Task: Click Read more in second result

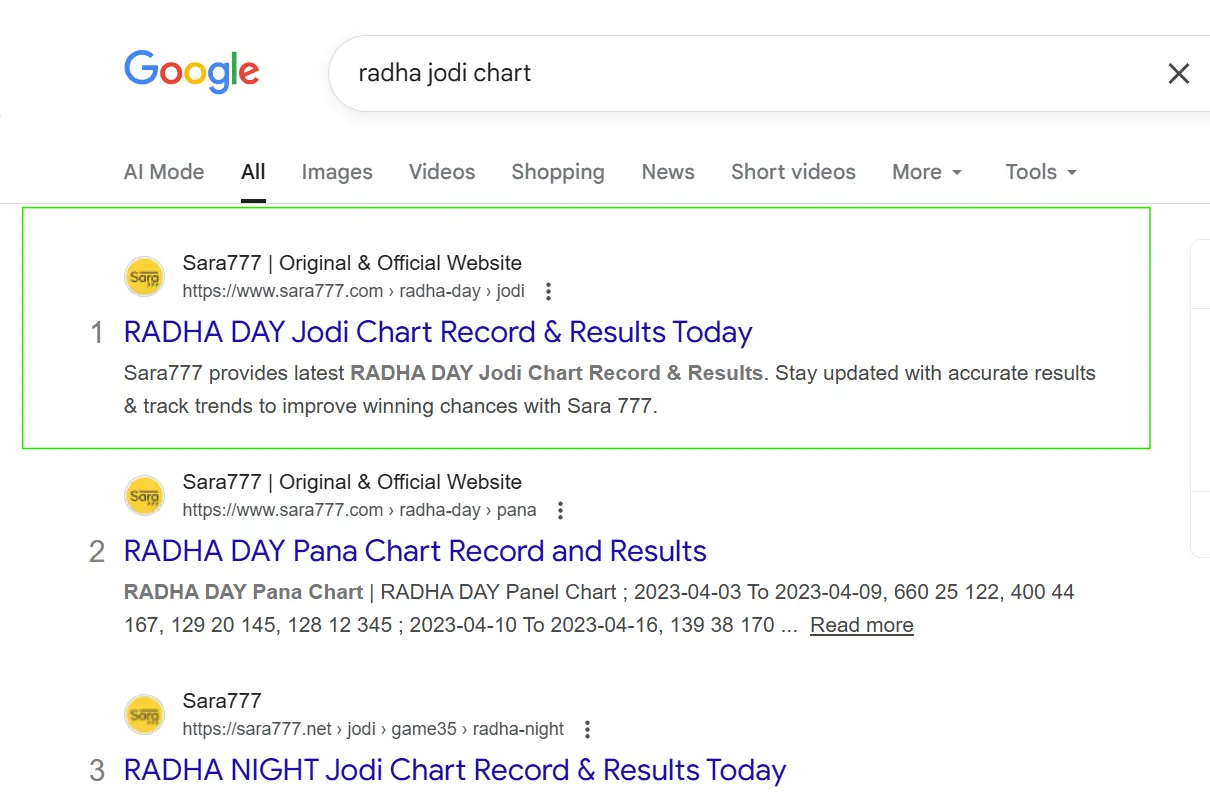Action: pos(861,625)
